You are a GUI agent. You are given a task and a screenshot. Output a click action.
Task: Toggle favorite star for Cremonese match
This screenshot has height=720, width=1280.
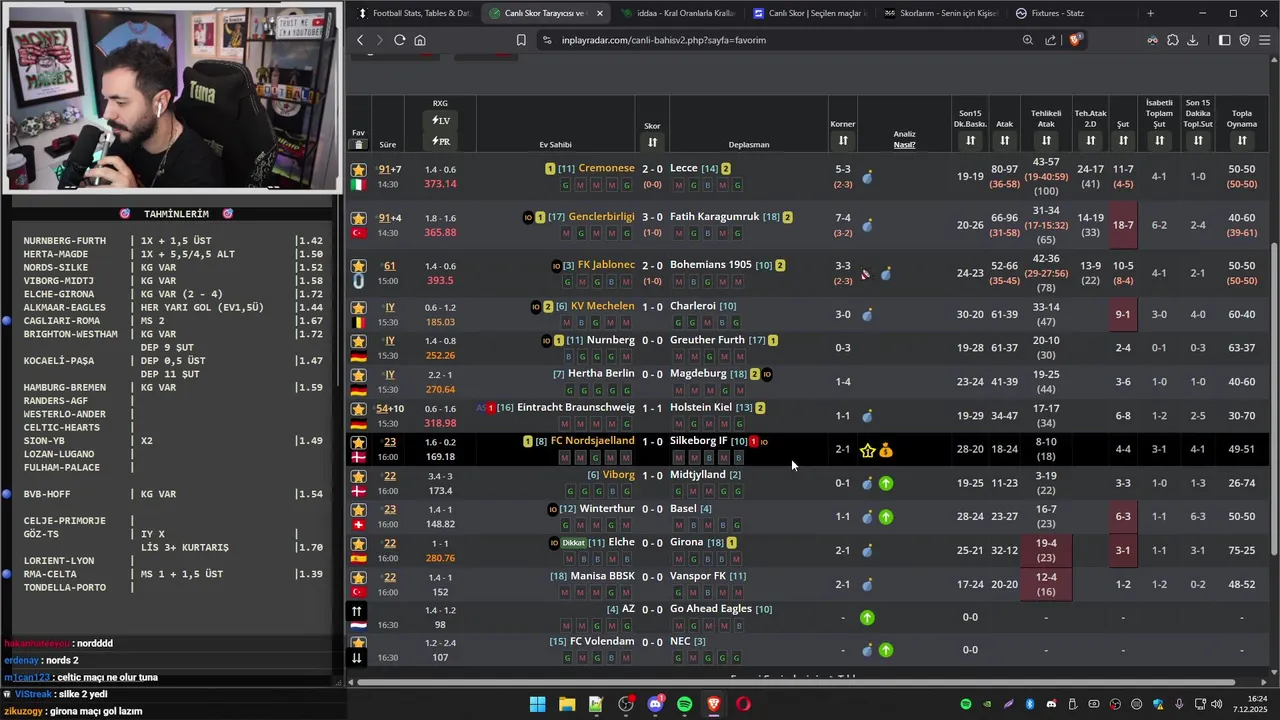click(358, 169)
